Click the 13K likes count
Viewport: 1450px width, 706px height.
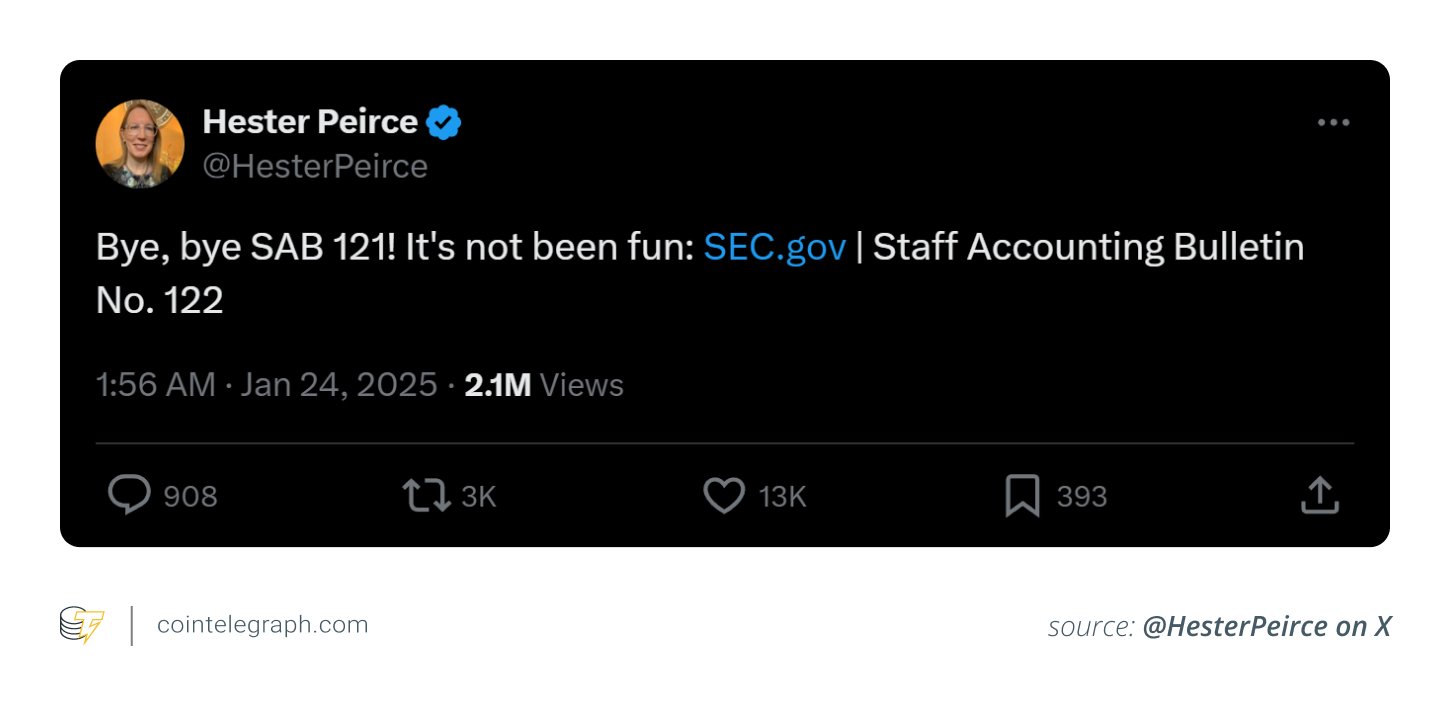782,496
